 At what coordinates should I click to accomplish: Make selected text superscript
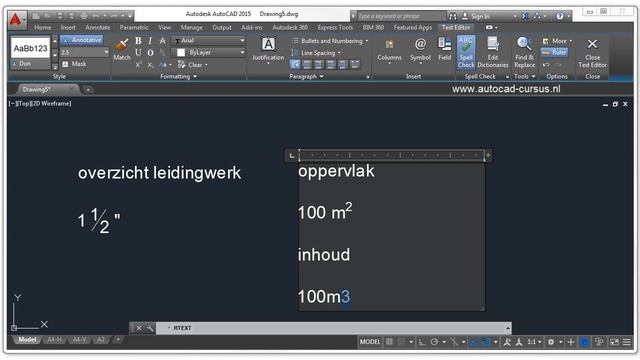coord(138,64)
